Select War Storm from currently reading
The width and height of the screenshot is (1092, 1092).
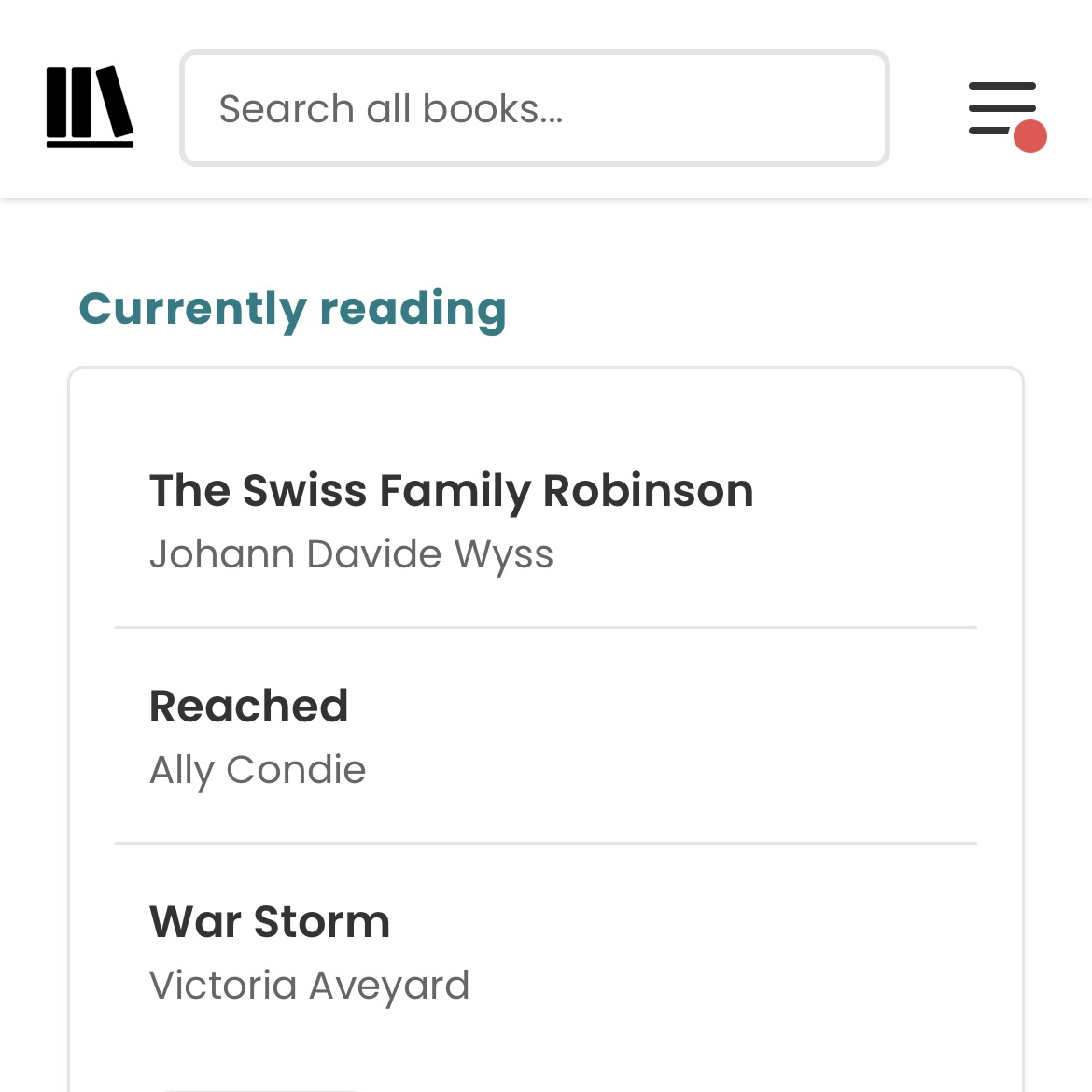(270, 922)
